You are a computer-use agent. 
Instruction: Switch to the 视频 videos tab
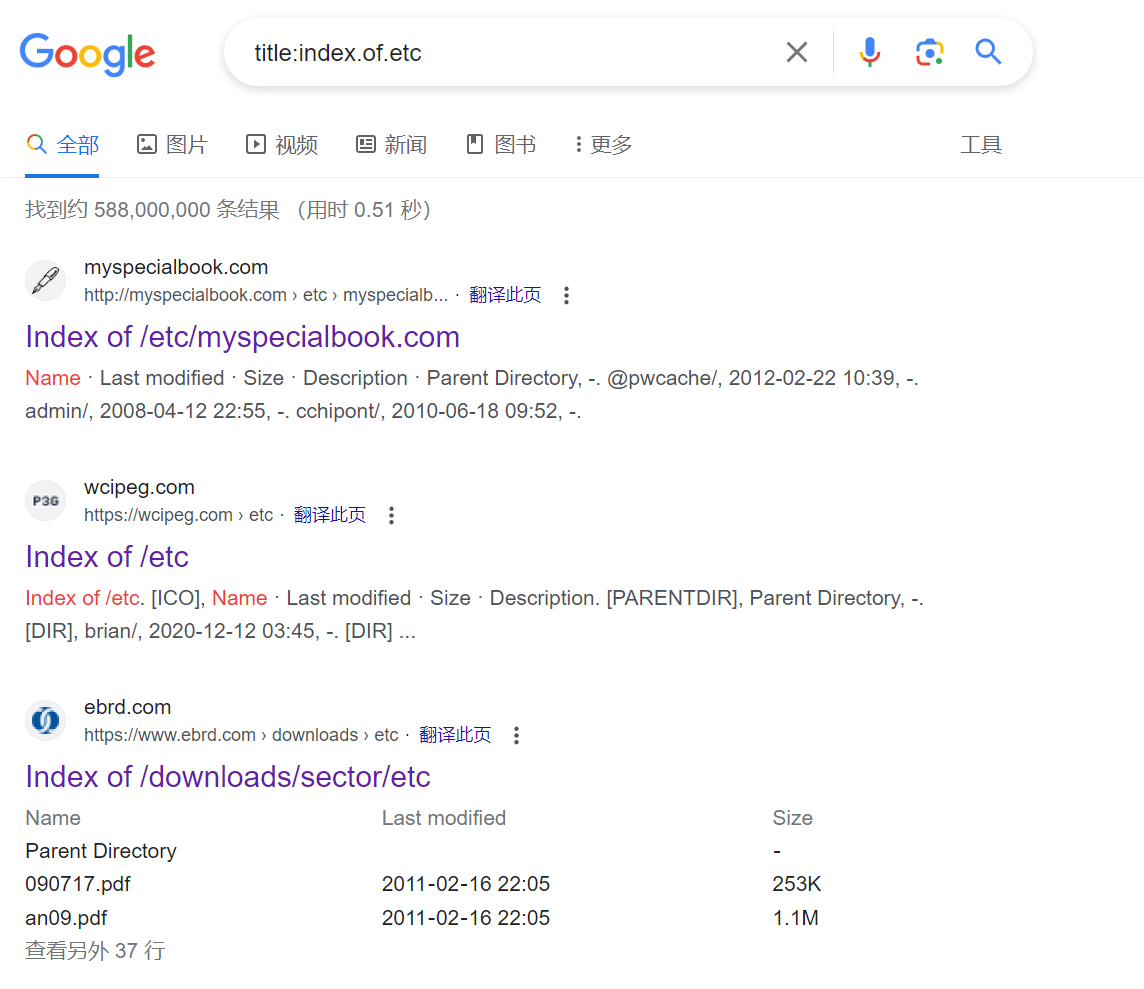pos(282,145)
